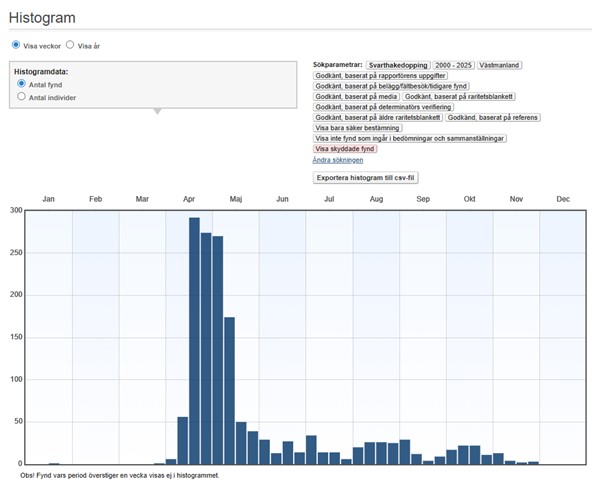
Task: Click Godkänt, baserat på äldre raritetsblankett tag
Action: click(x=377, y=117)
